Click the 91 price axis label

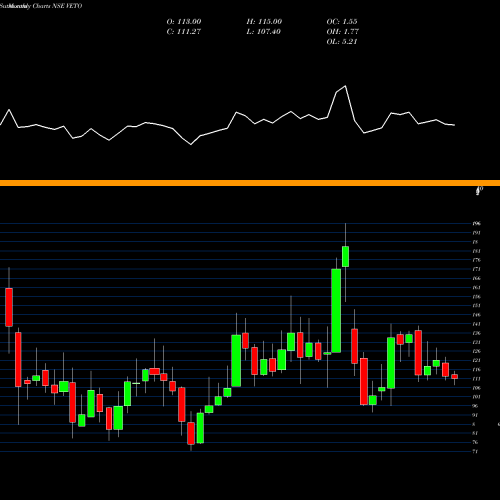(x=476, y=415)
